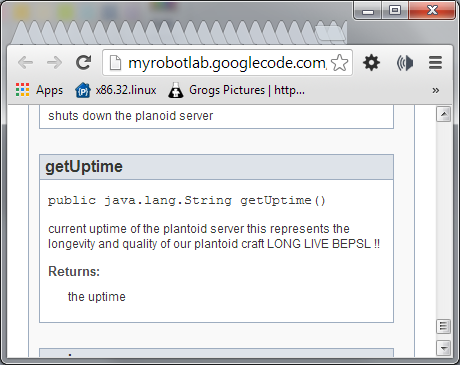Open the gear extension icon
The height and width of the screenshot is (365, 460).
click(x=371, y=63)
